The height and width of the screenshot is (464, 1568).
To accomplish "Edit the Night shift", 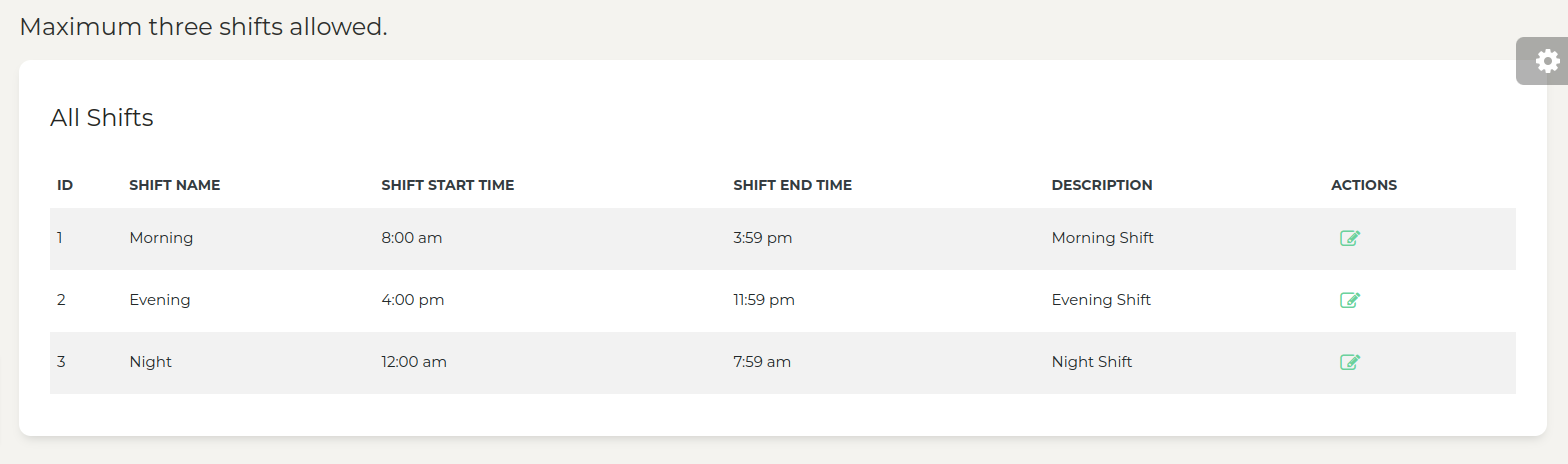I will click(x=1350, y=362).
